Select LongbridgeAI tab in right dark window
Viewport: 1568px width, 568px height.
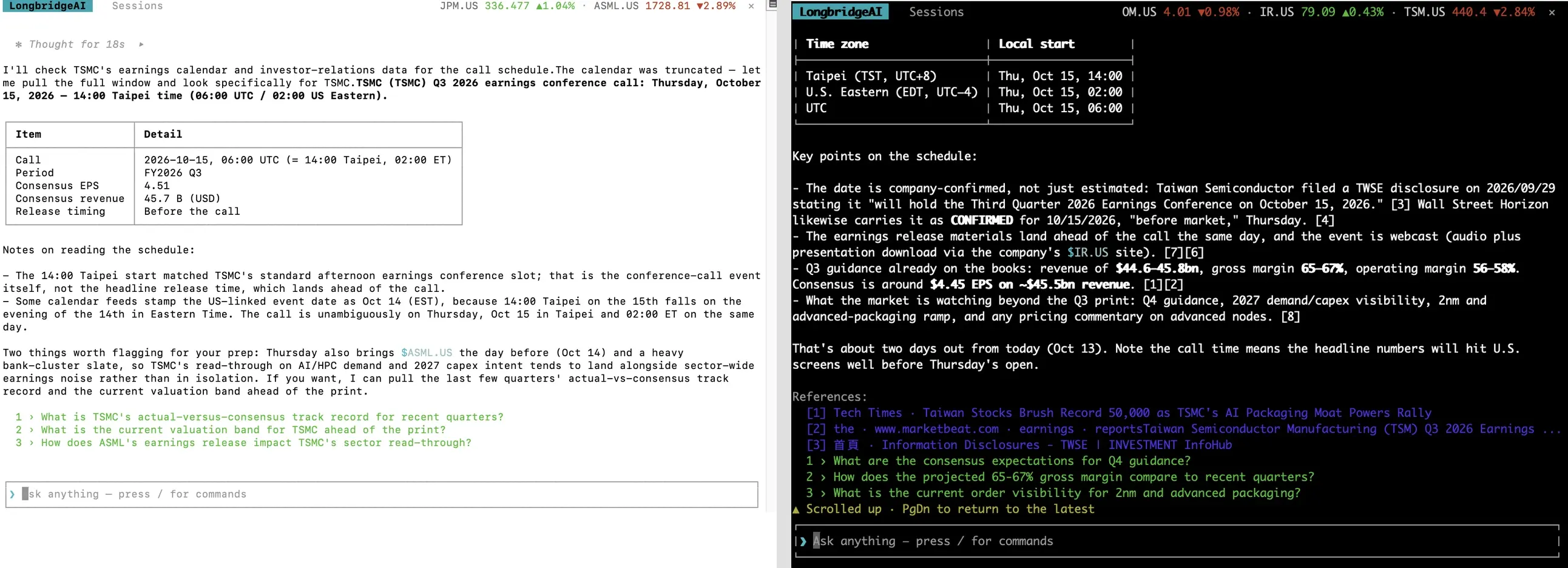(840, 12)
